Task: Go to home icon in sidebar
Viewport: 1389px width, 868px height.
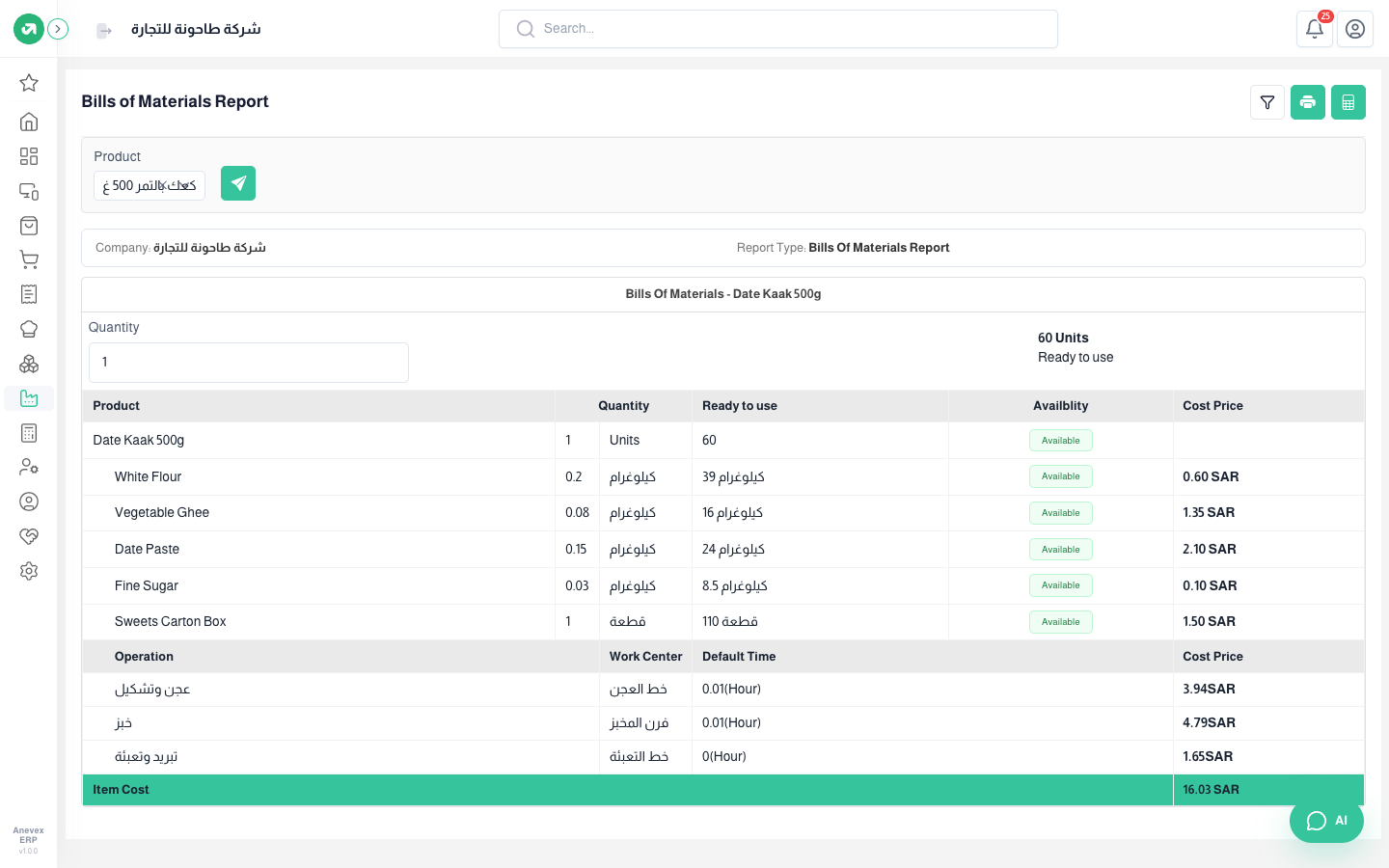Action: pyautogui.click(x=29, y=122)
